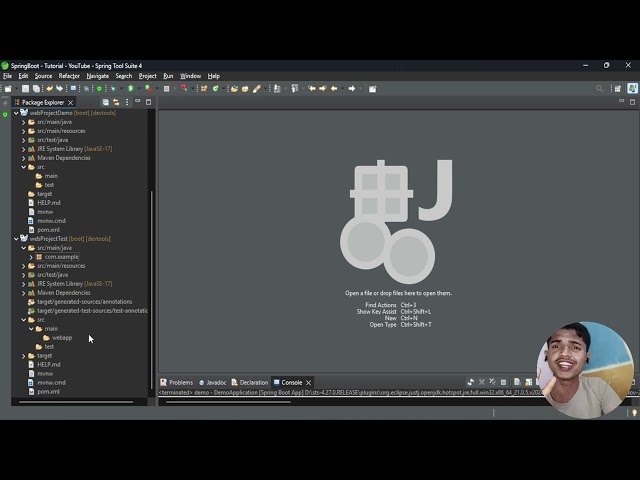Viewport: 640px width, 480px height.
Task: Click the magnifier search icon at toolbar right
Action: 599,89
